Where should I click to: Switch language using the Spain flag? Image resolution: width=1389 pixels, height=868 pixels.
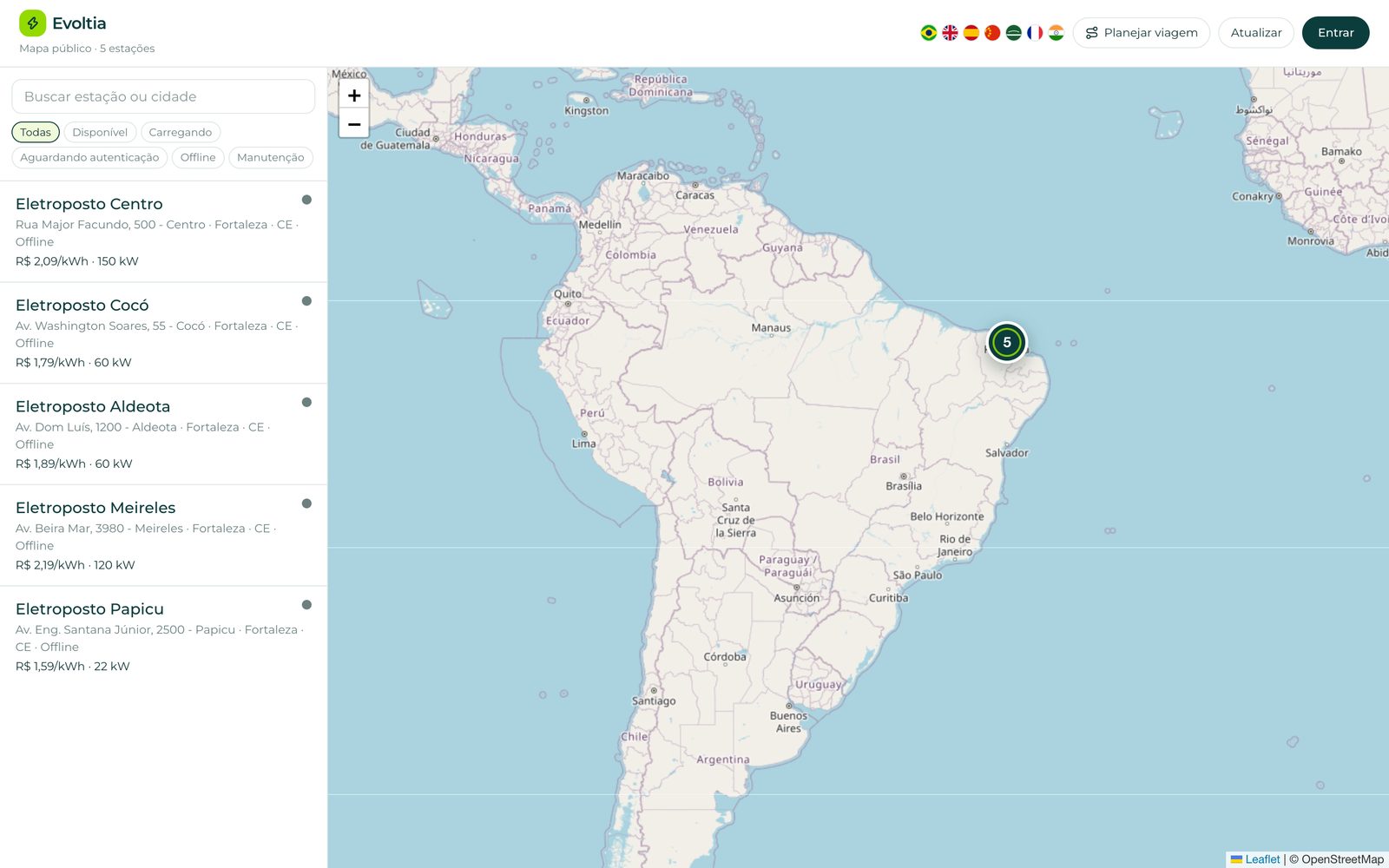[971, 33]
